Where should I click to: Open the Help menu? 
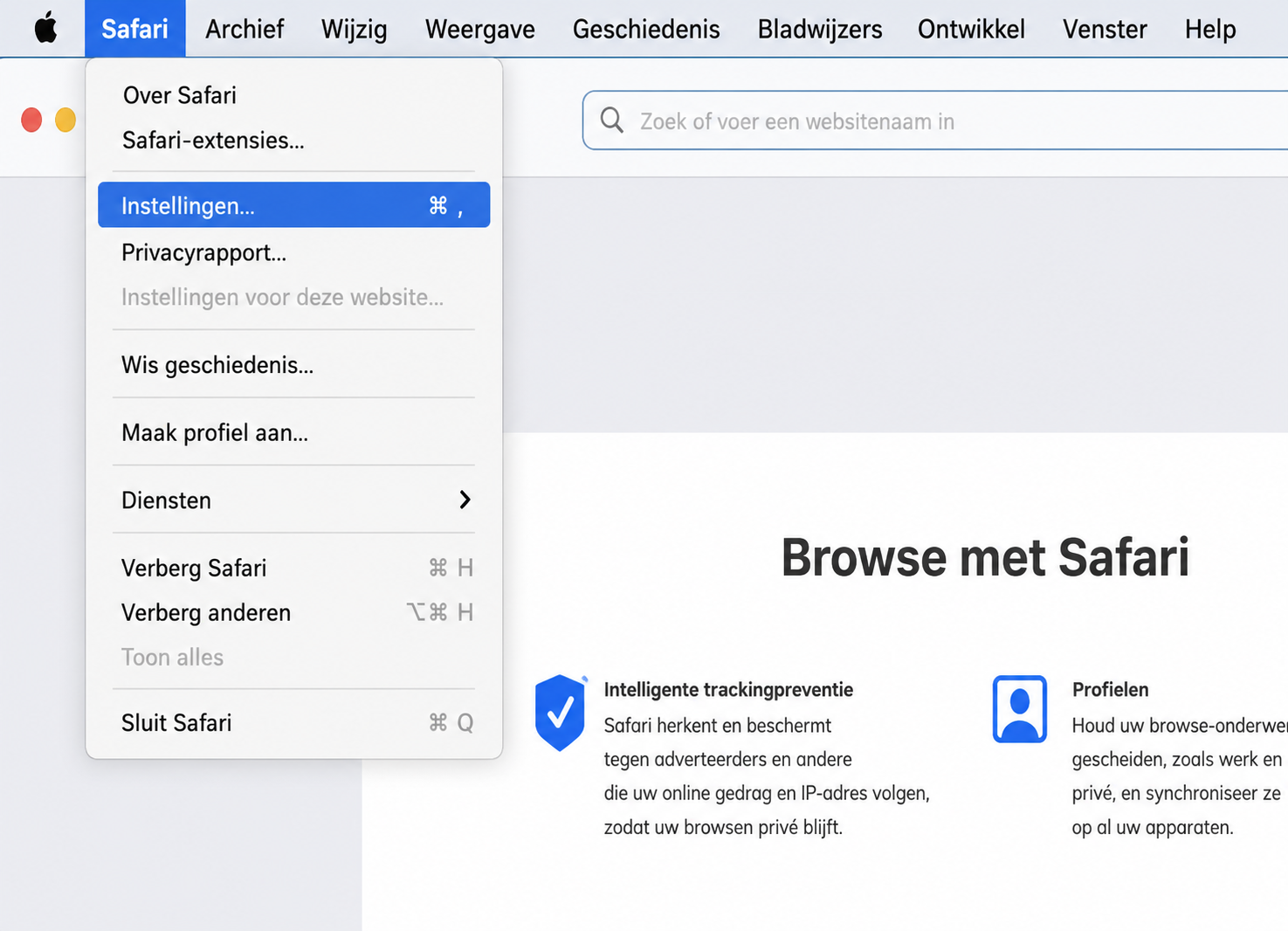click(x=1210, y=29)
